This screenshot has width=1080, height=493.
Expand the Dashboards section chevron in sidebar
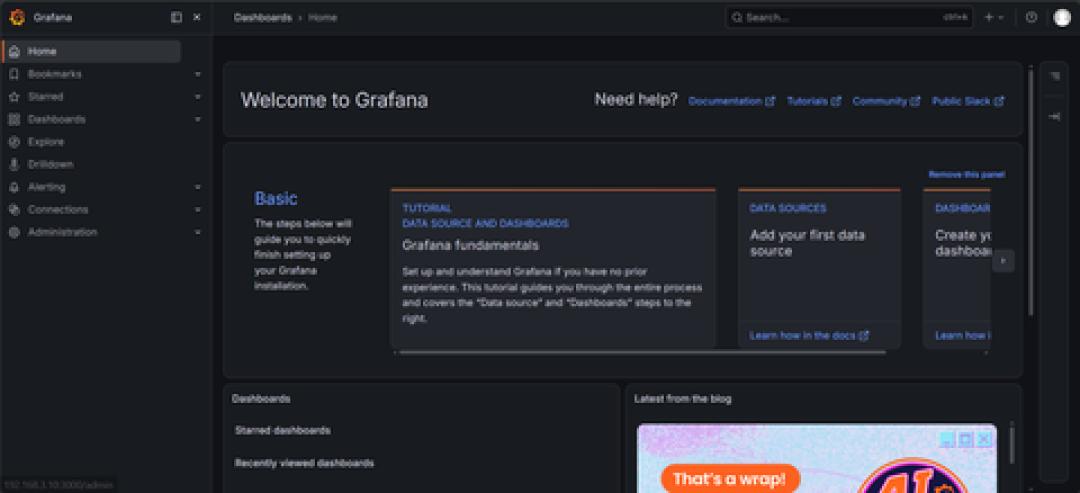pos(198,119)
